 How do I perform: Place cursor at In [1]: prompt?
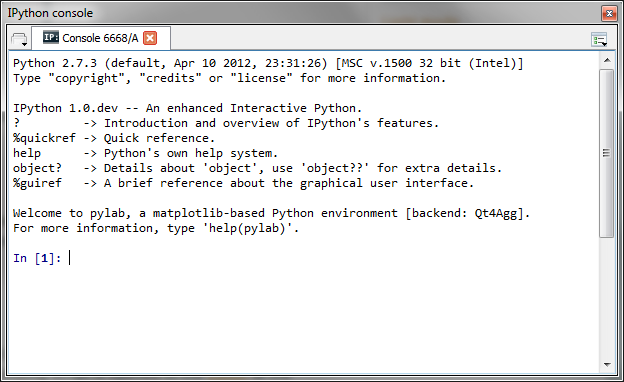point(70,258)
